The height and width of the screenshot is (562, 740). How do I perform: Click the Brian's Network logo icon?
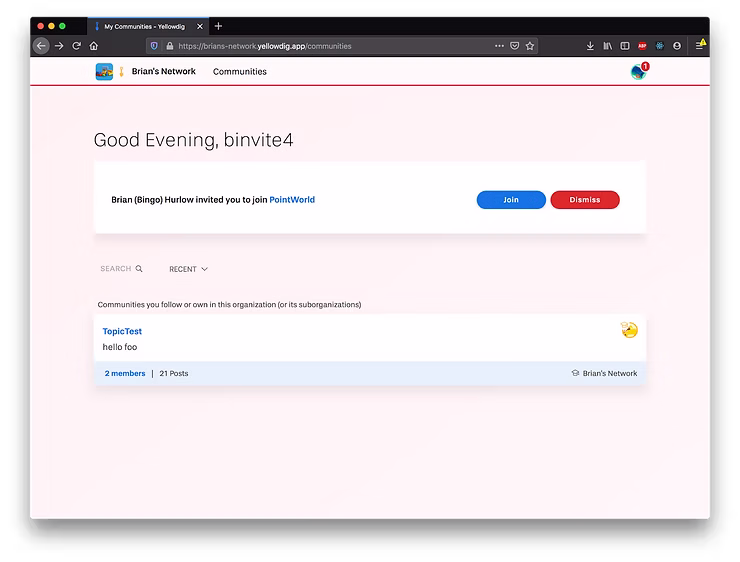pos(104,72)
